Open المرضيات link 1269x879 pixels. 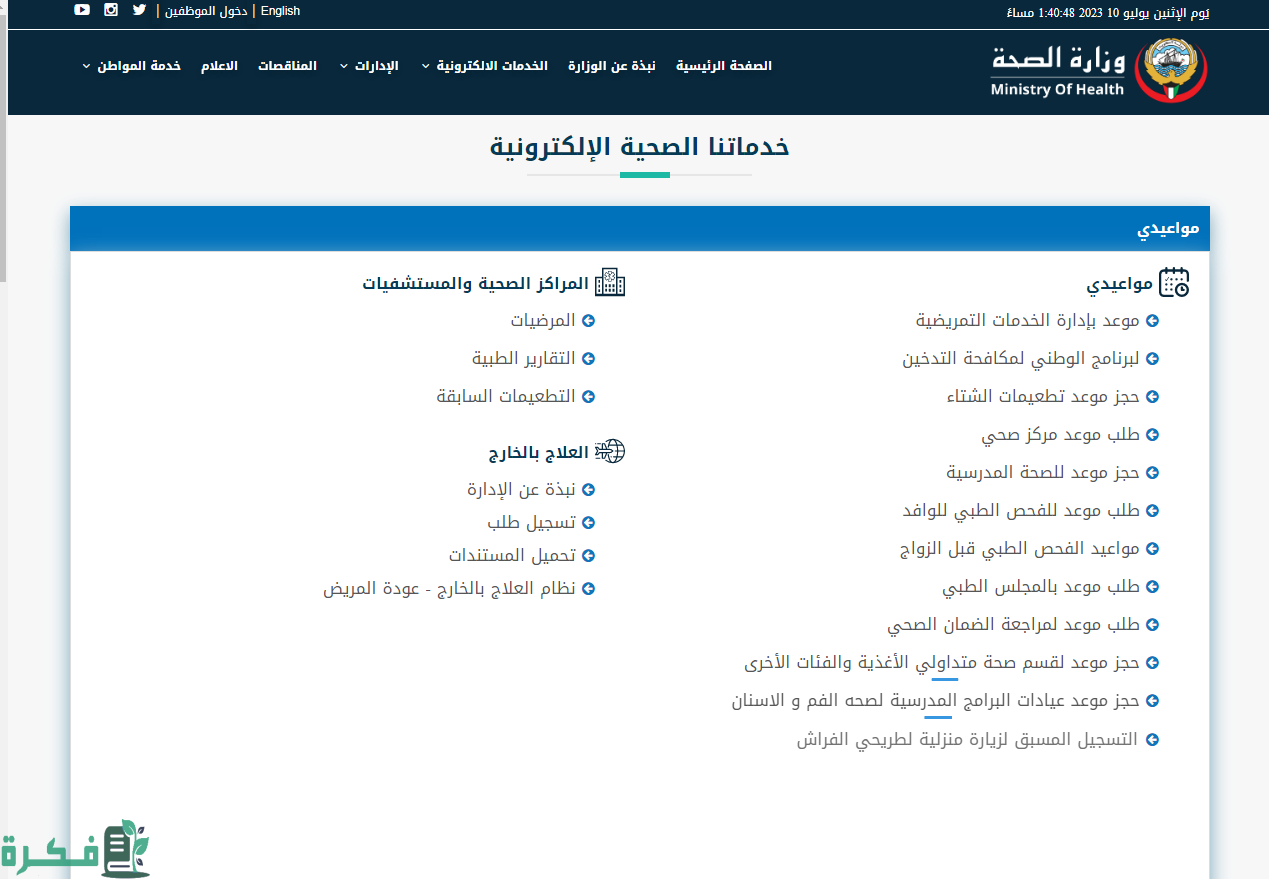tap(543, 321)
